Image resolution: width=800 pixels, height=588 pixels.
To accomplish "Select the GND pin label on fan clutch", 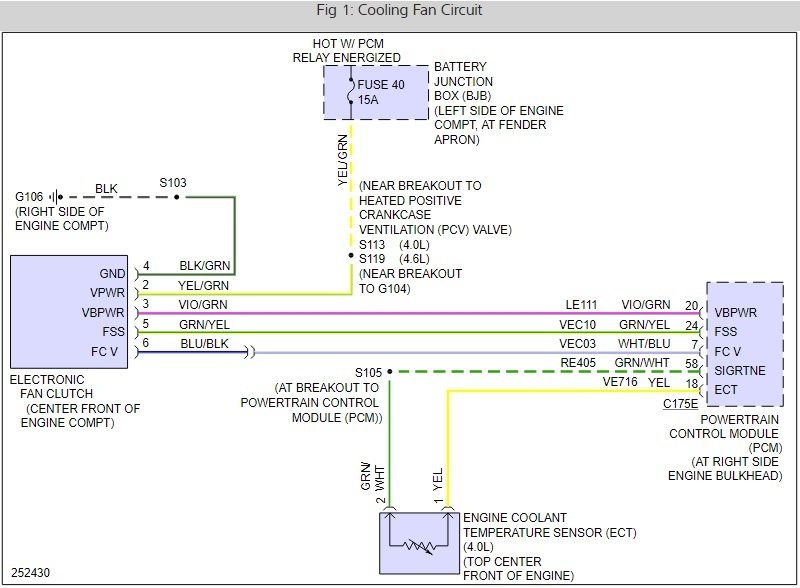I will [112, 274].
